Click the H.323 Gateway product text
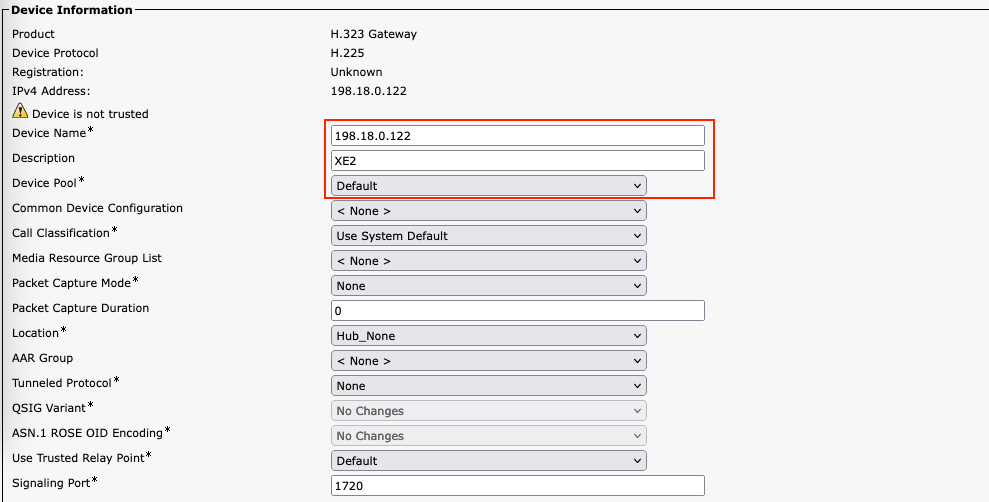989x502 pixels. pyautogui.click(x=373, y=34)
